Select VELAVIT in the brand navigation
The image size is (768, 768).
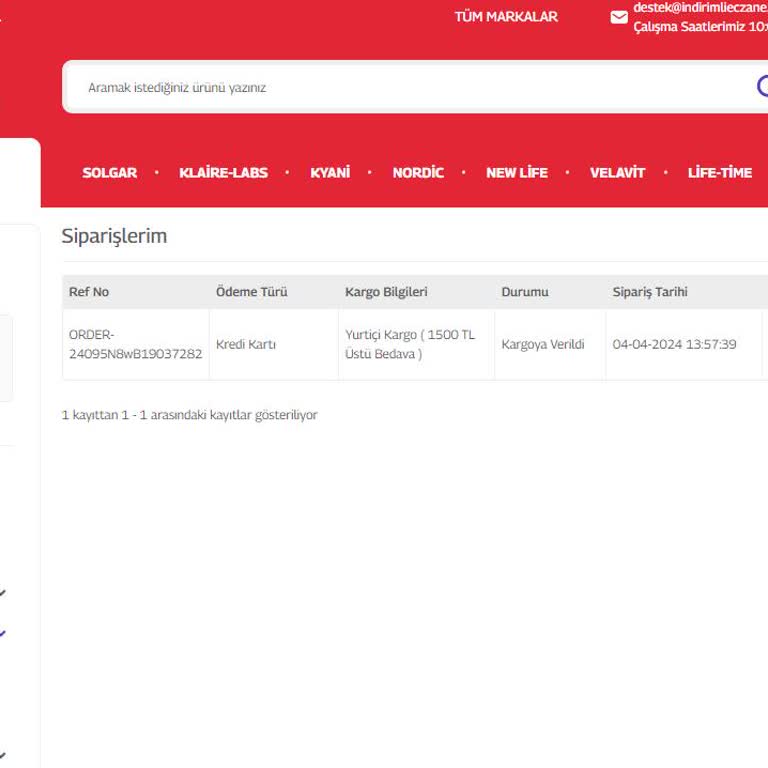617,173
